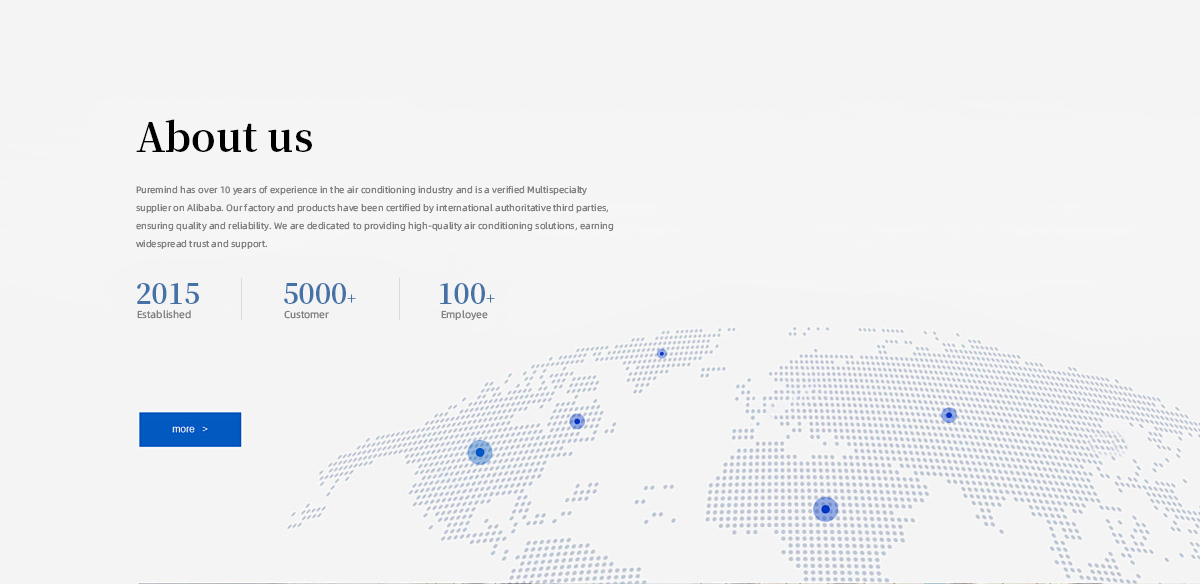Click the Africa map marker
Image resolution: width=1200 pixels, height=584 pixels.
[x=825, y=509]
